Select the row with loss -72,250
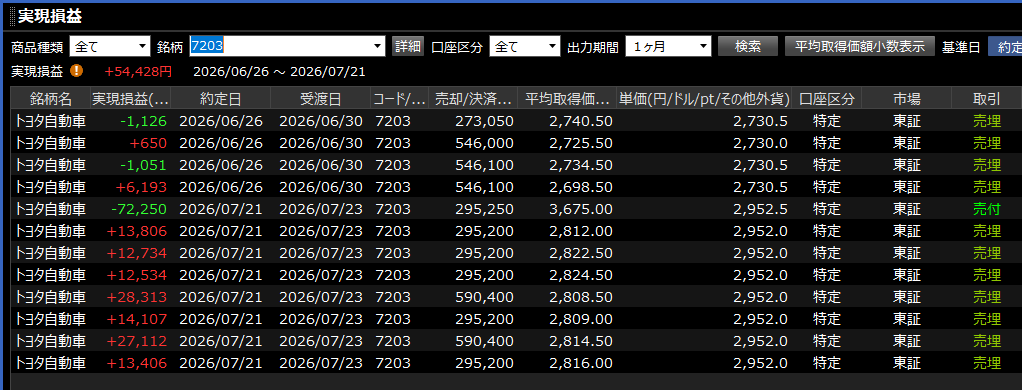 (x=516, y=209)
